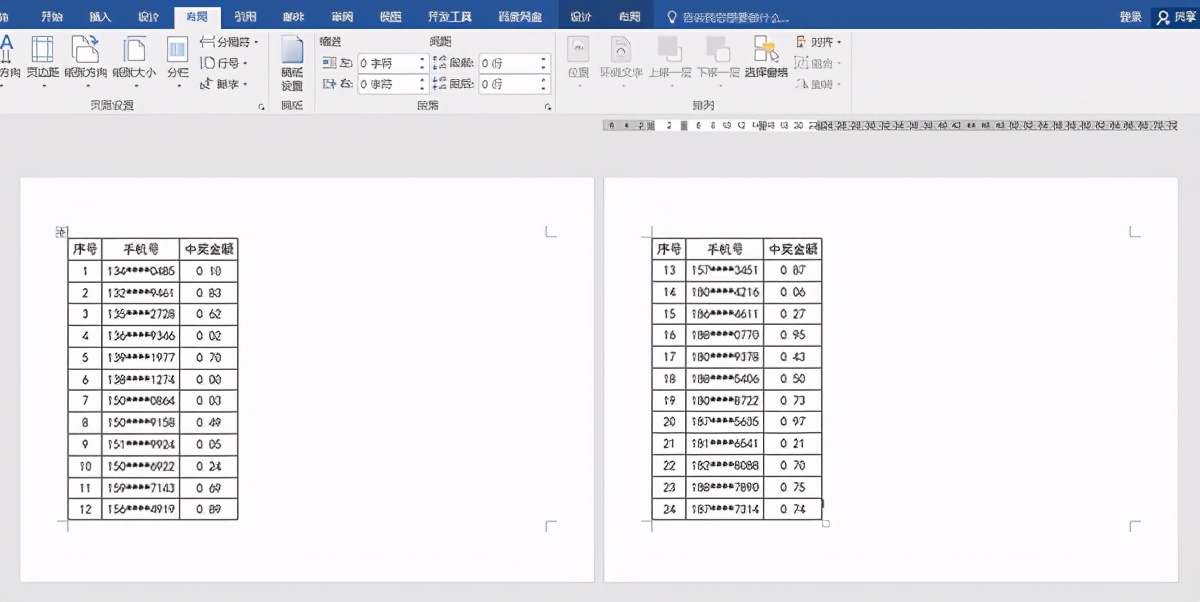This screenshot has height=602, width=1200.
Task: Increase the spacing-before value with the stepper
Action: coord(544,59)
